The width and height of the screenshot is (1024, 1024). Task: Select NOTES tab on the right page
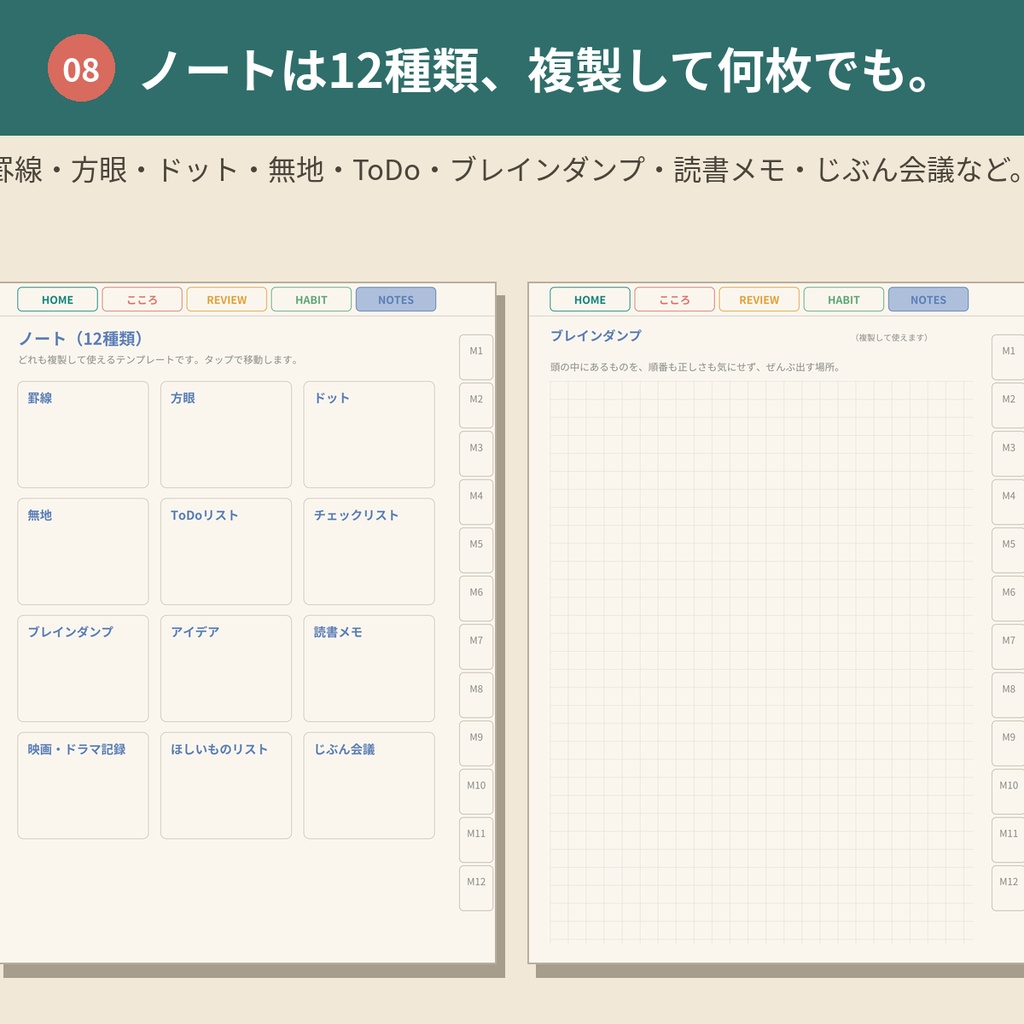[x=928, y=300]
